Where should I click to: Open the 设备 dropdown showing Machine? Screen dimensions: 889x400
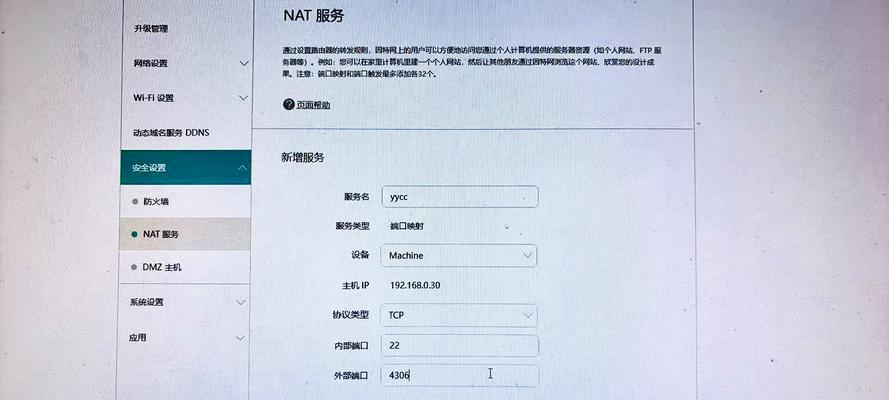tap(459, 256)
